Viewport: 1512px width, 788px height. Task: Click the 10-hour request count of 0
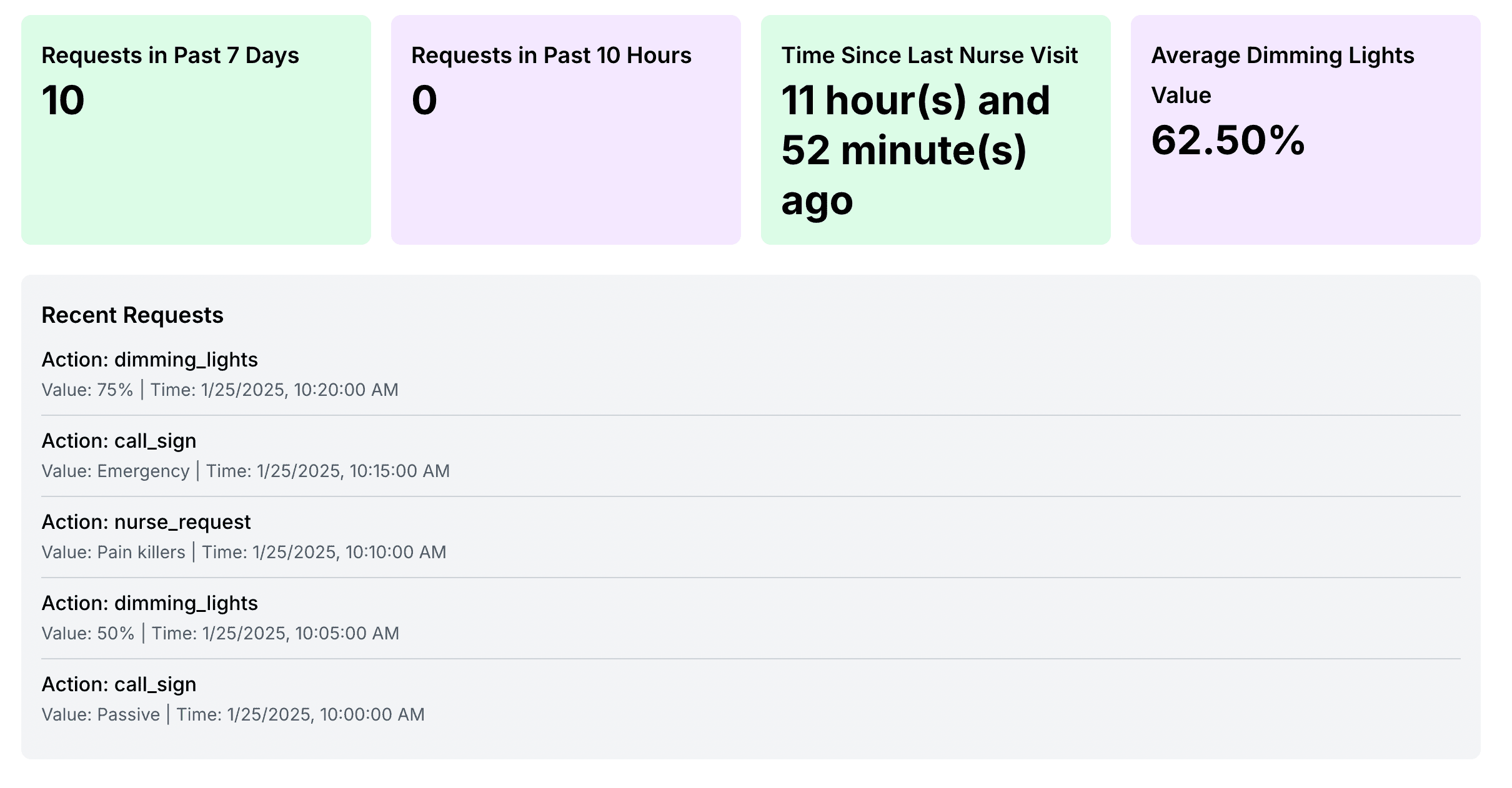point(424,101)
